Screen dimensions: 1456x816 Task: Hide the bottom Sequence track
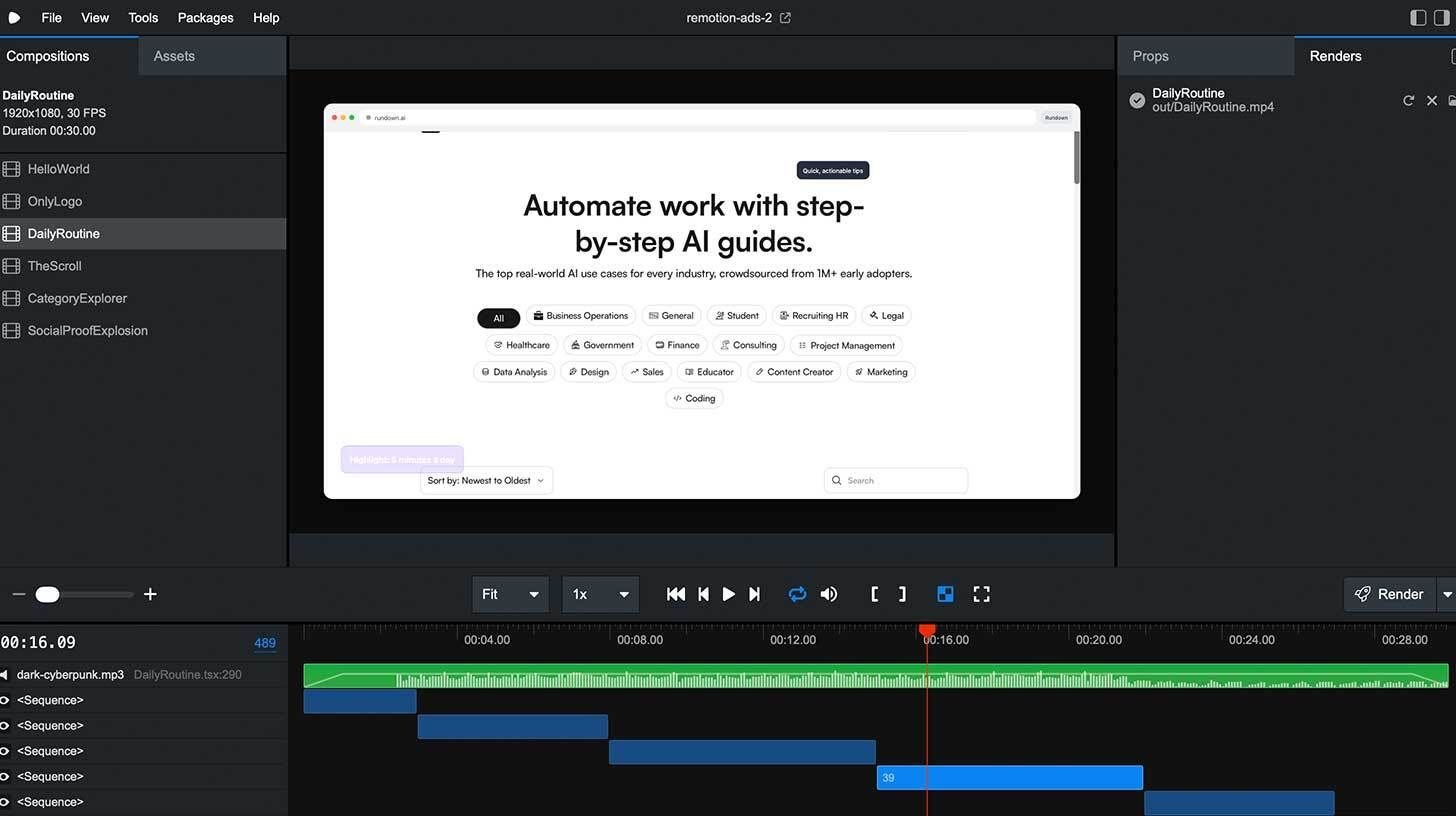[6, 801]
